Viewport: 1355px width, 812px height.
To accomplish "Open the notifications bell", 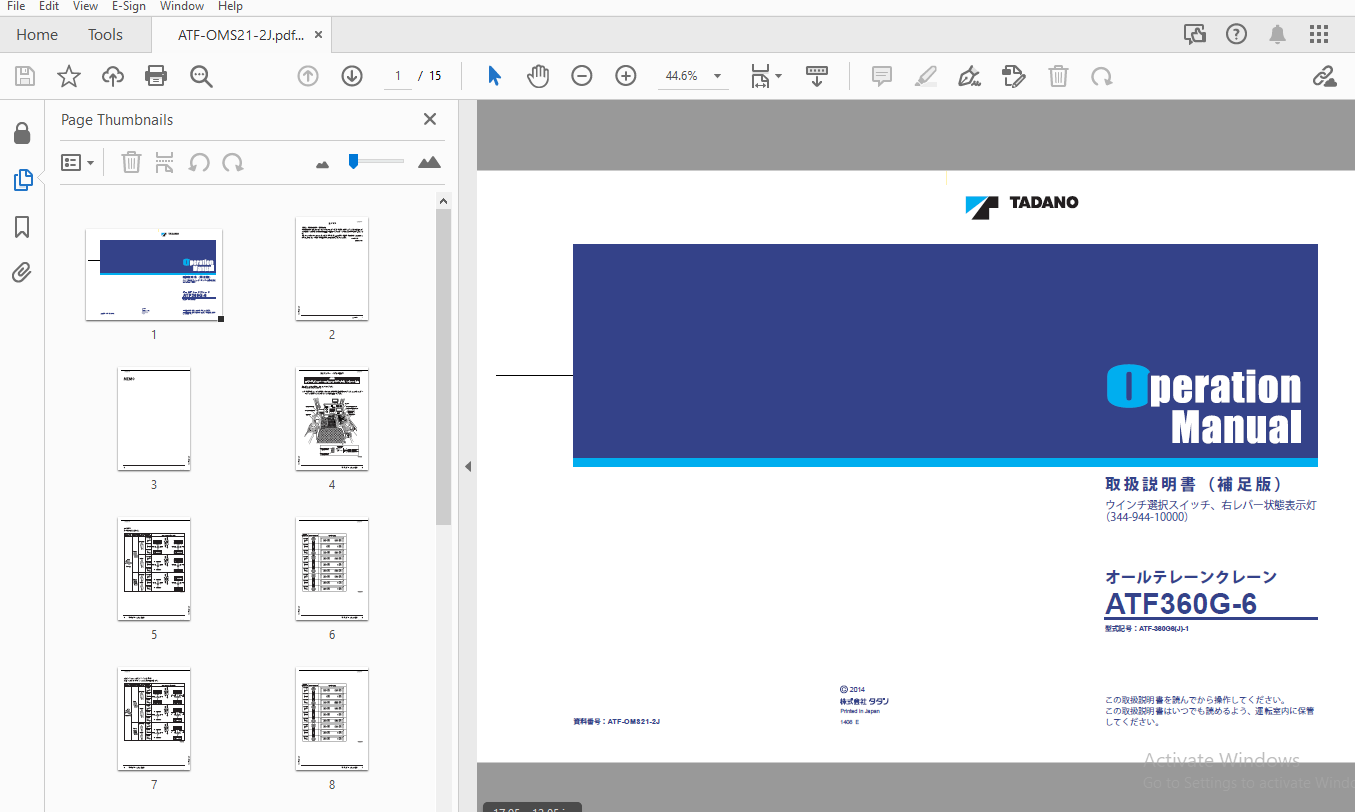I will tap(1277, 34).
